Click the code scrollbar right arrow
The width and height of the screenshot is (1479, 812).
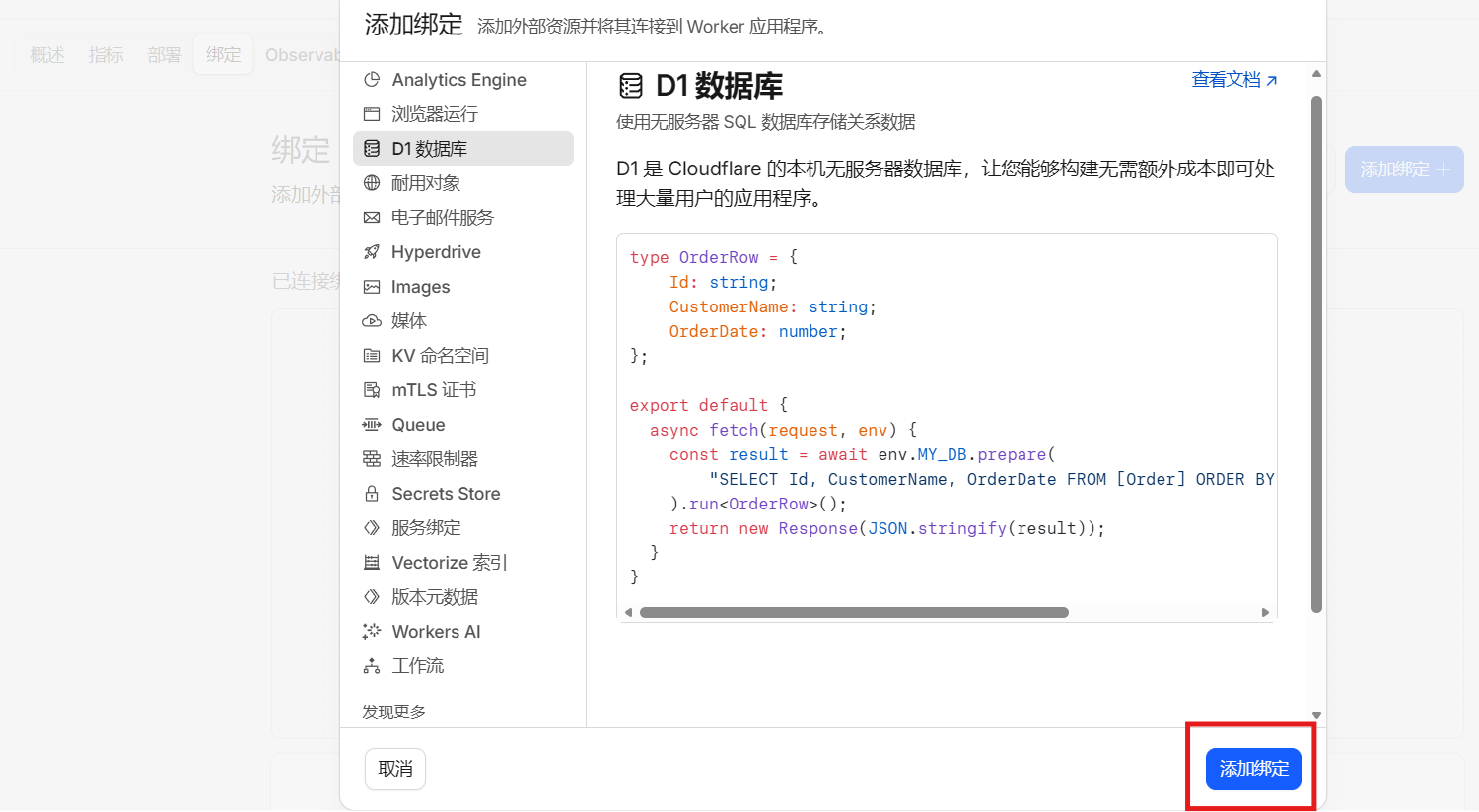click(x=1265, y=612)
